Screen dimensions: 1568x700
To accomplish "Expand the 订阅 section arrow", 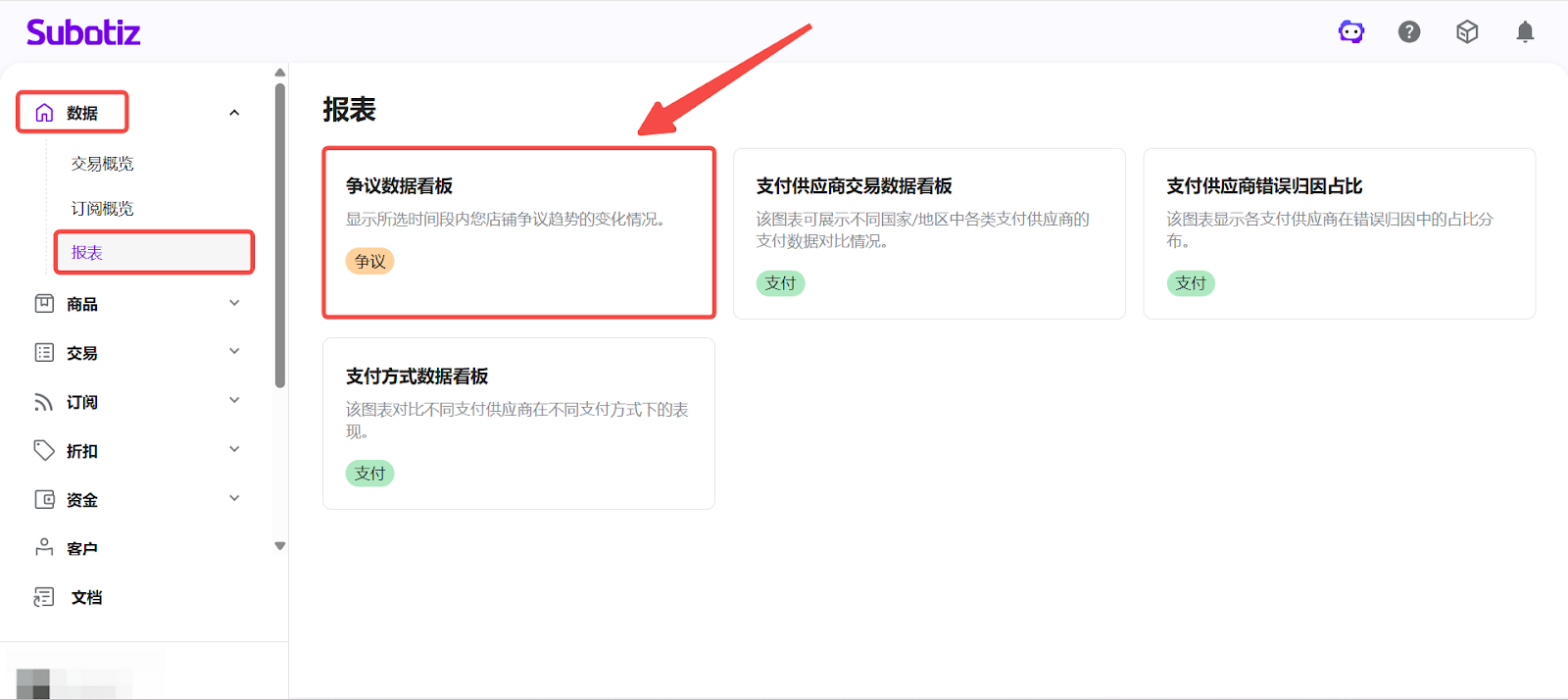I will pos(234,400).
